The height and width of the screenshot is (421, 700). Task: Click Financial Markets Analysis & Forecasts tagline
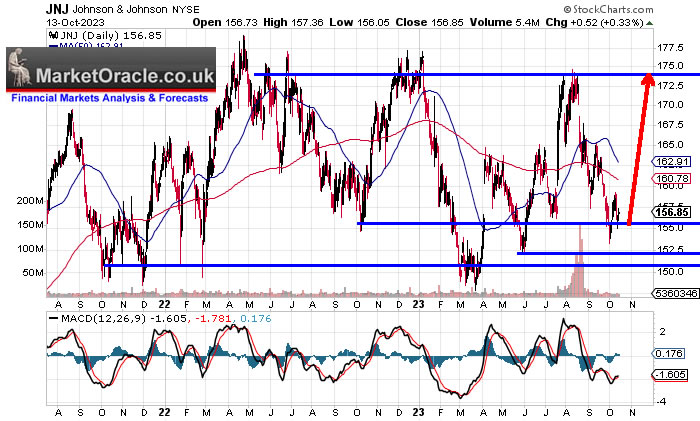[109, 98]
